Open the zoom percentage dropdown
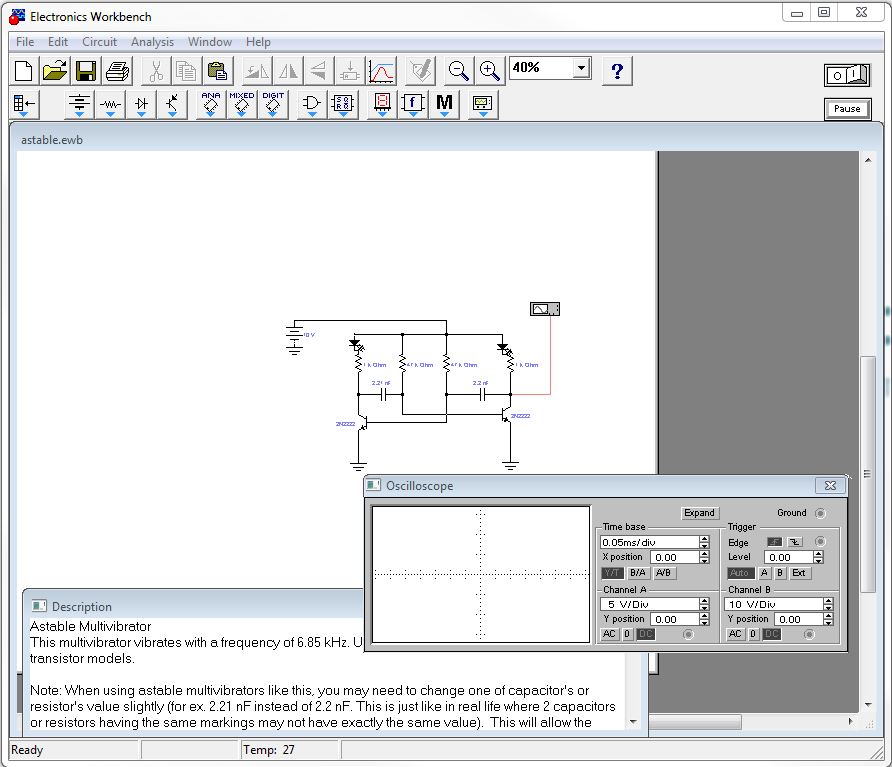892x767 pixels. (x=581, y=68)
